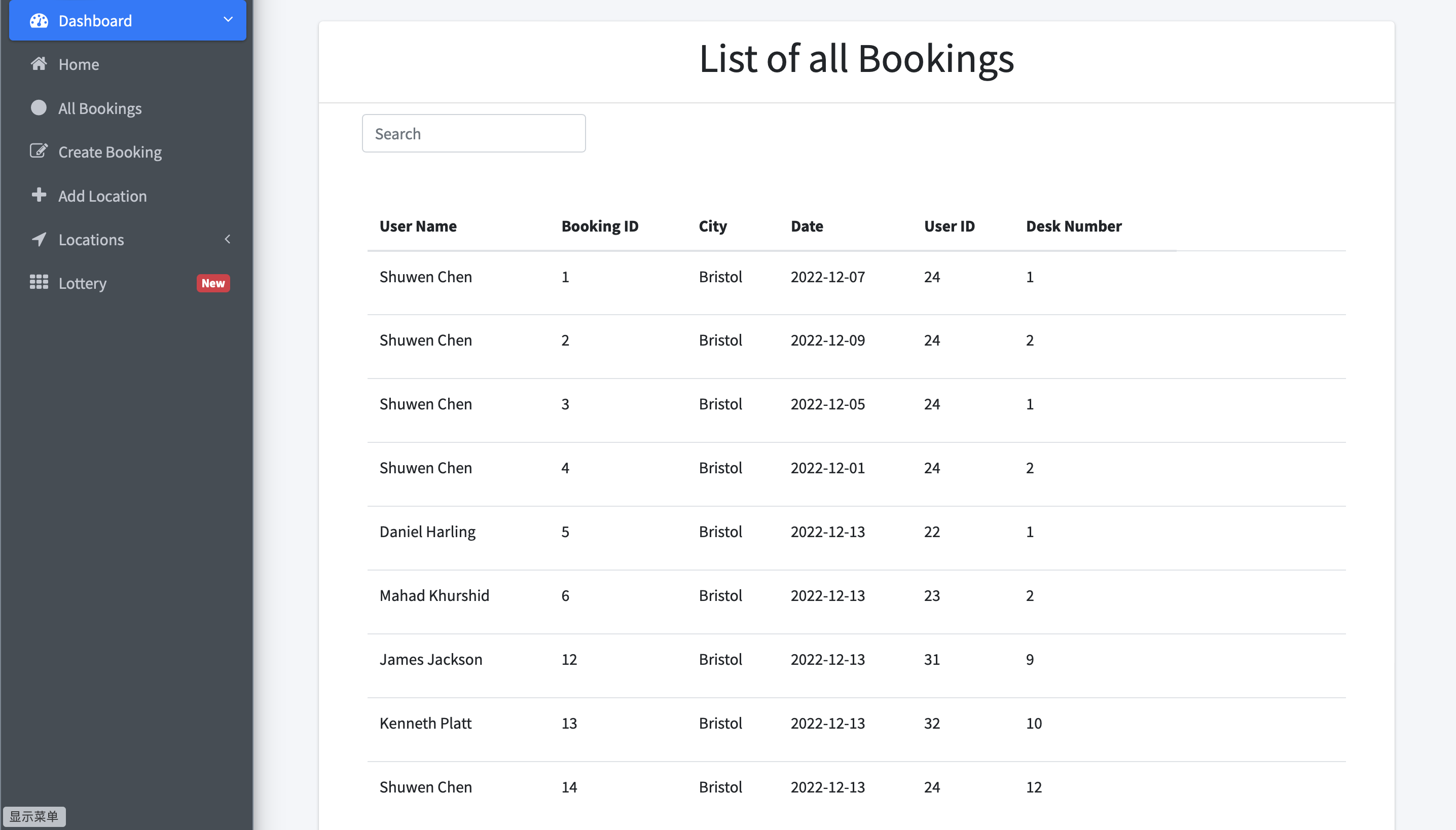The width and height of the screenshot is (1456, 830).
Task: Click inside the Search field
Action: 473,133
